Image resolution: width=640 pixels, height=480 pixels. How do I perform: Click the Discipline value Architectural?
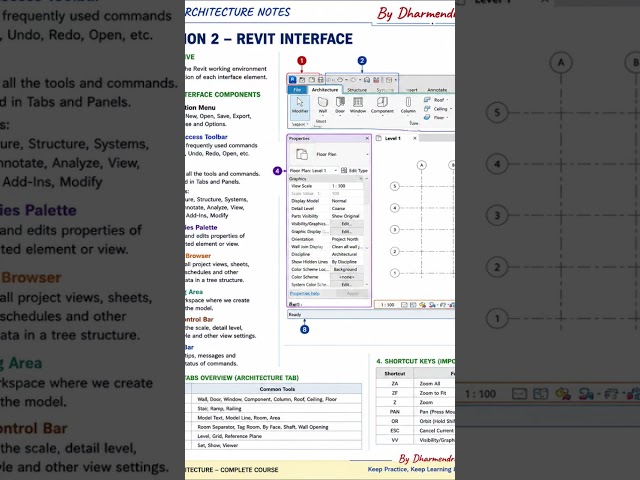(344, 254)
